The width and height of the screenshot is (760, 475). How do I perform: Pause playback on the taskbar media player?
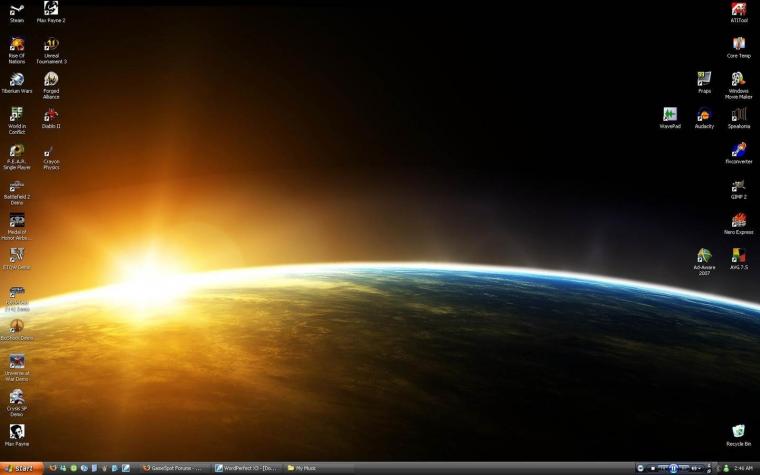click(x=673, y=468)
